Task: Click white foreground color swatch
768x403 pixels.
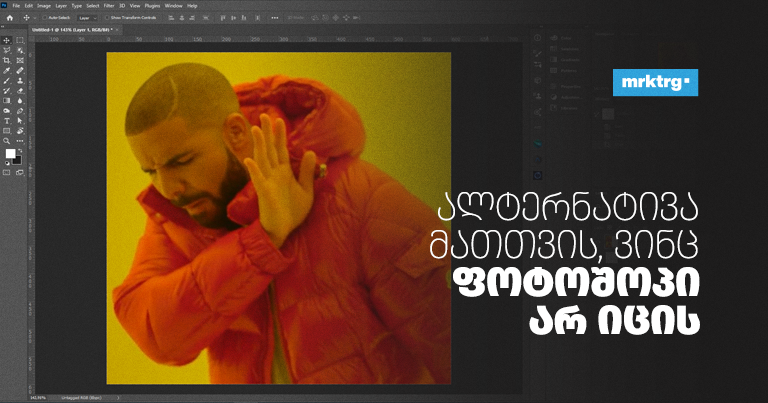Action: [x=9, y=153]
